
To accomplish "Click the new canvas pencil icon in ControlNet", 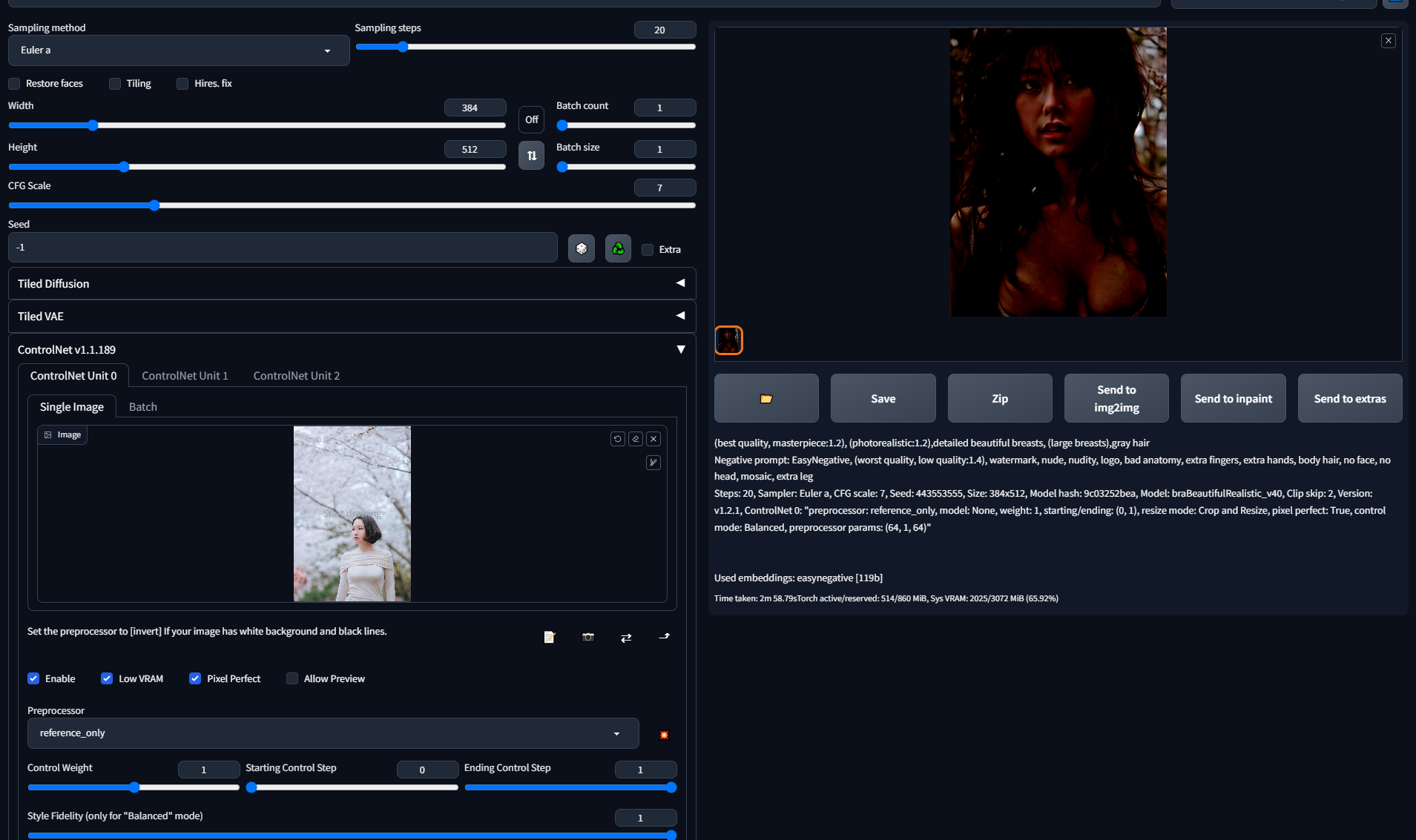I will click(x=549, y=637).
